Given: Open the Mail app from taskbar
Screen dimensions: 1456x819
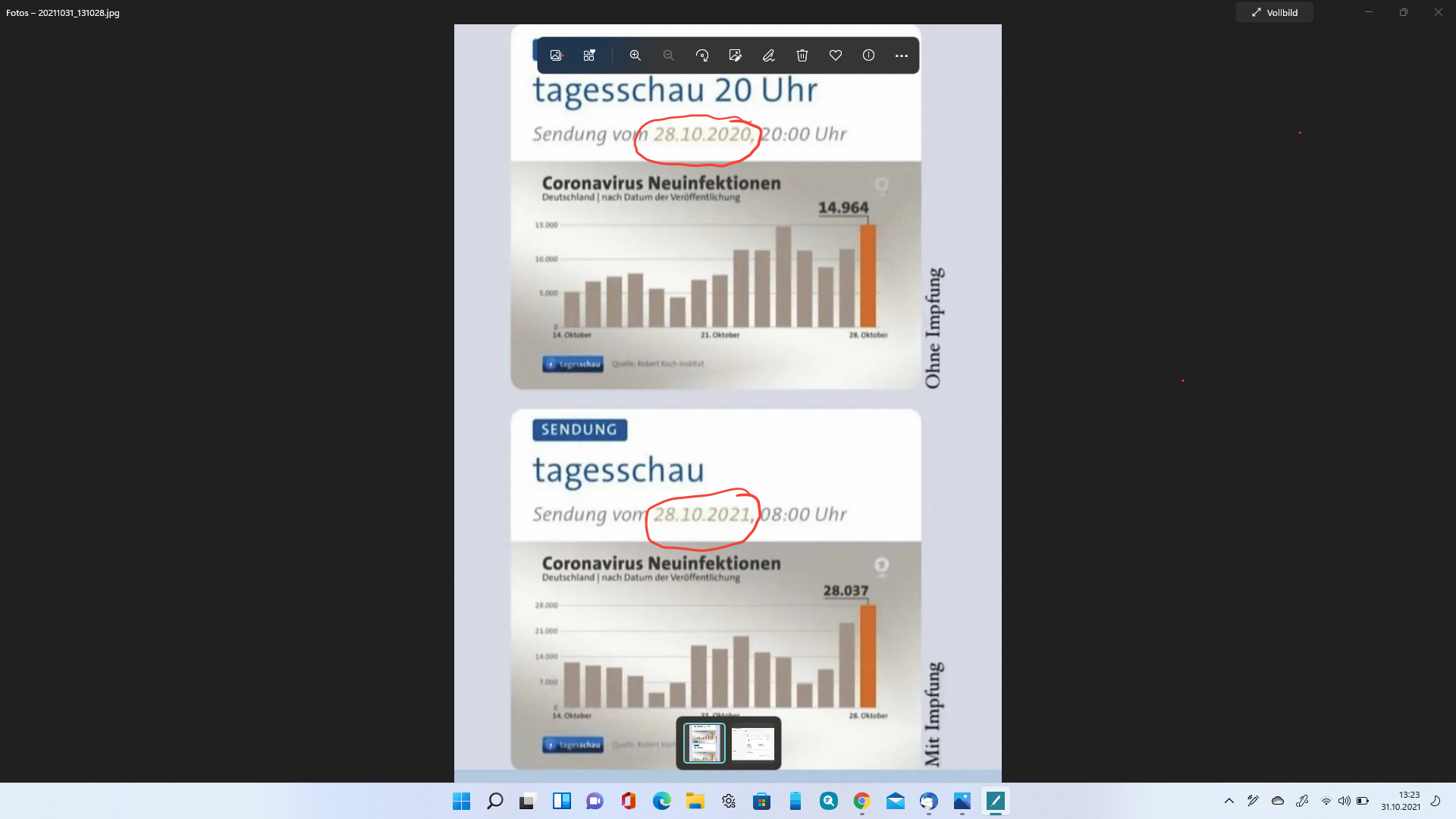Looking at the screenshot, I should point(896,801).
